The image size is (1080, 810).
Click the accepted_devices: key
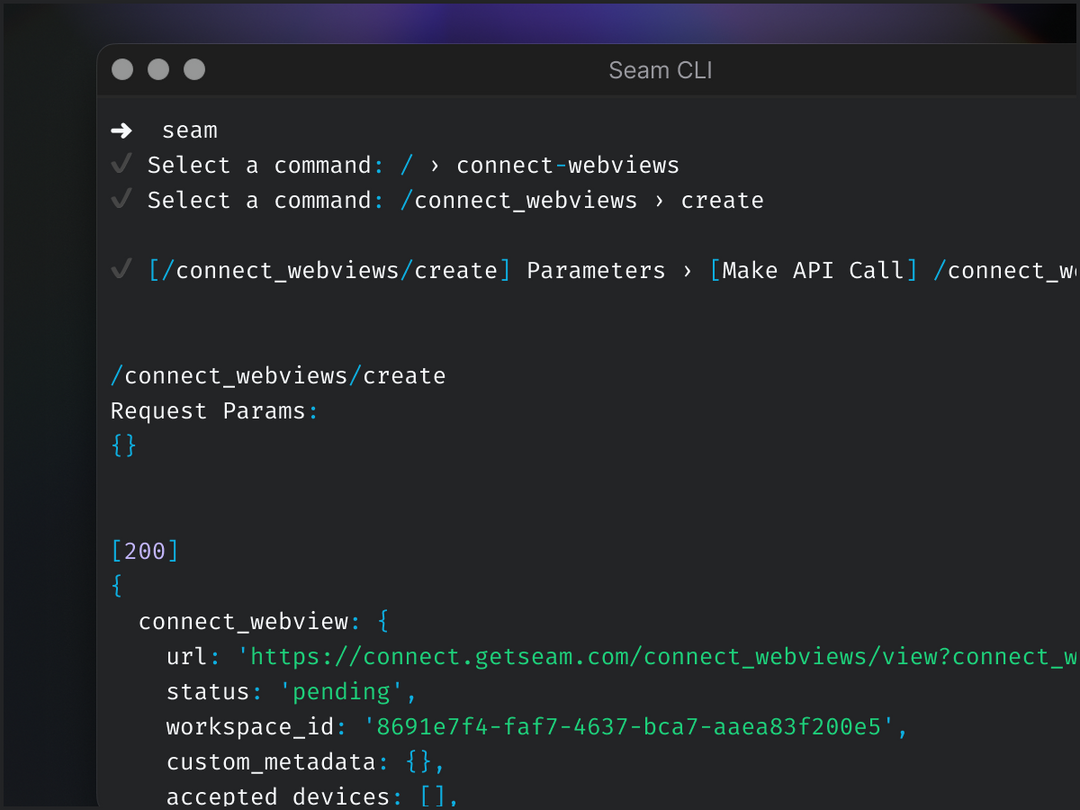[284, 797]
